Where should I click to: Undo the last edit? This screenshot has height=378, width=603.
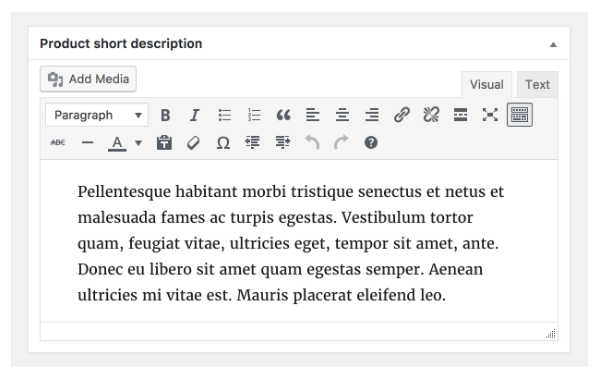tap(312, 142)
